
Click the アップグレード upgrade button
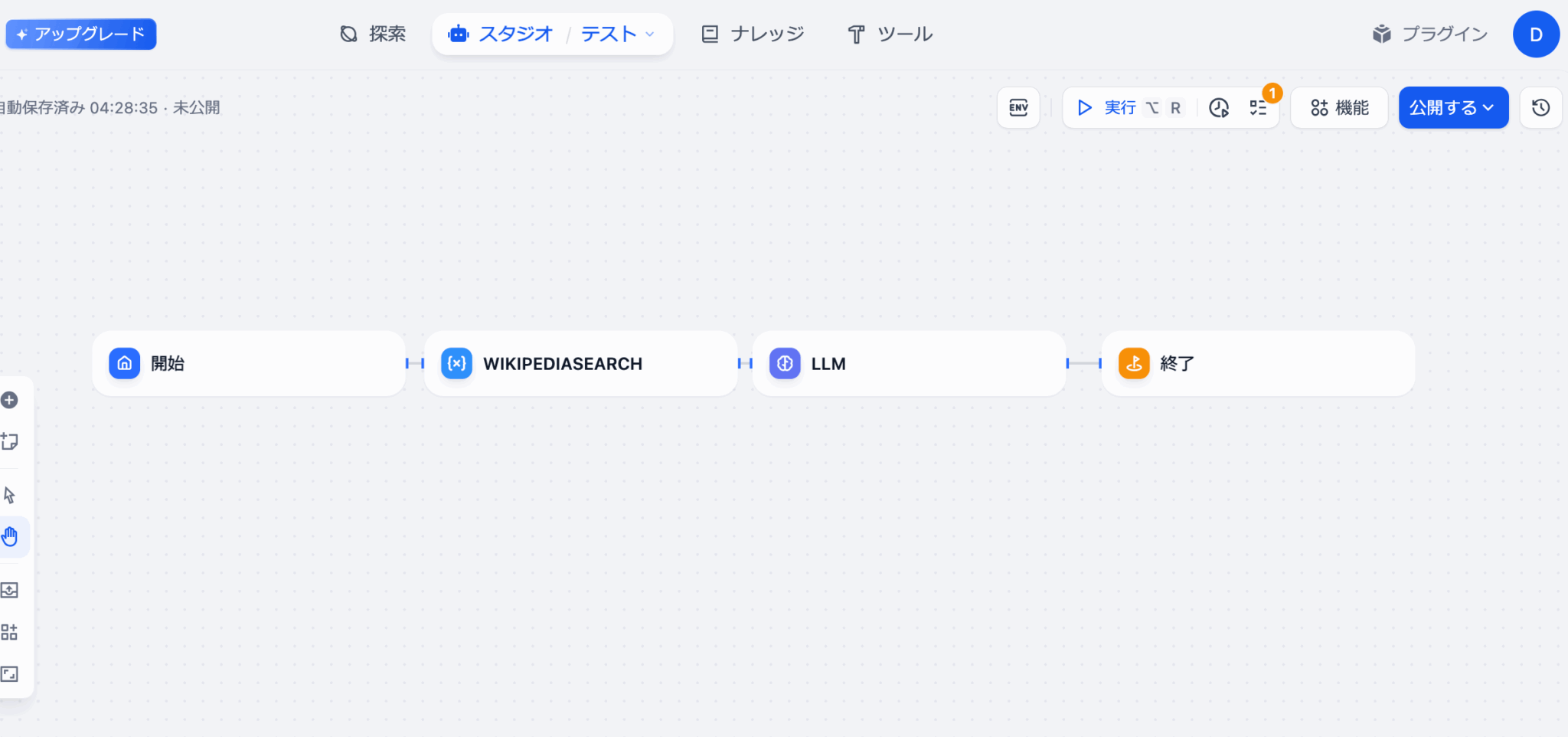point(81,34)
